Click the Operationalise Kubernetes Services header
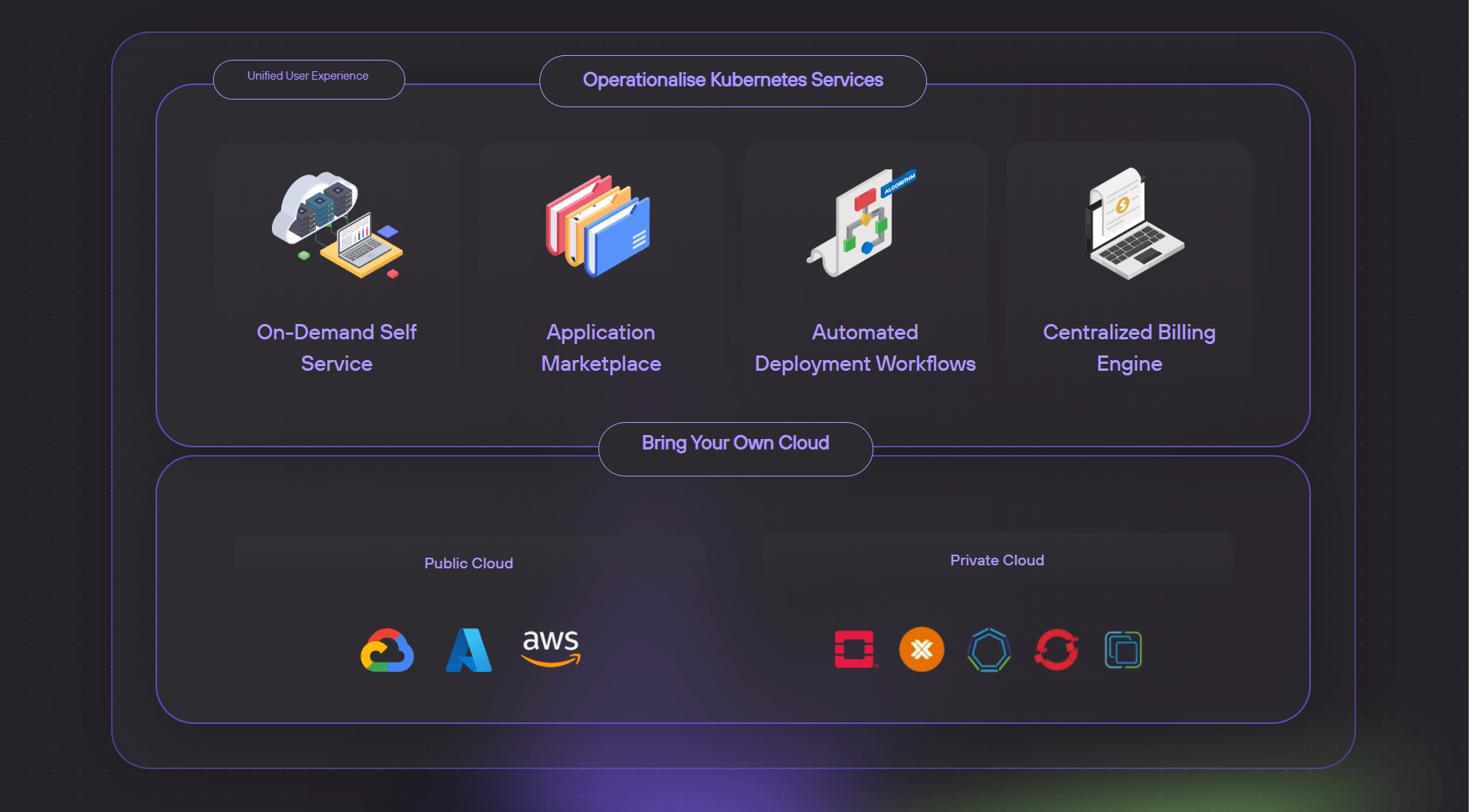 click(733, 80)
